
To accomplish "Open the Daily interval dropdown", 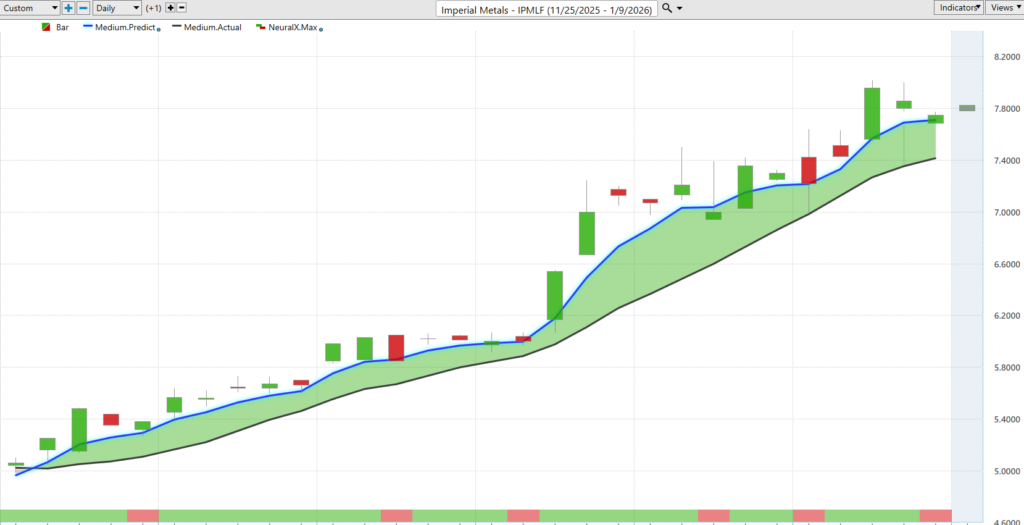I will tap(116, 8).
